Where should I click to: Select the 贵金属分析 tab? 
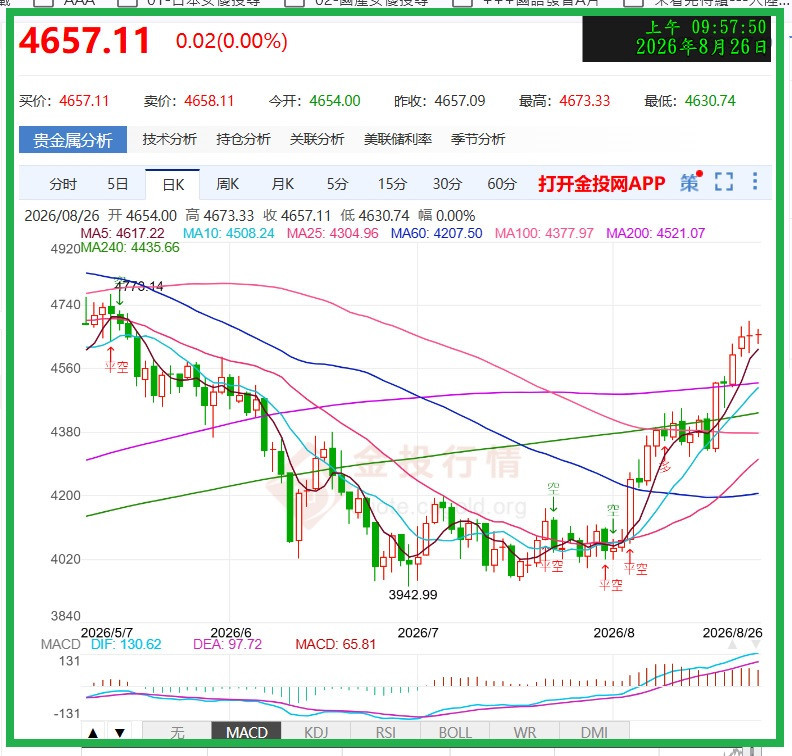[73, 140]
